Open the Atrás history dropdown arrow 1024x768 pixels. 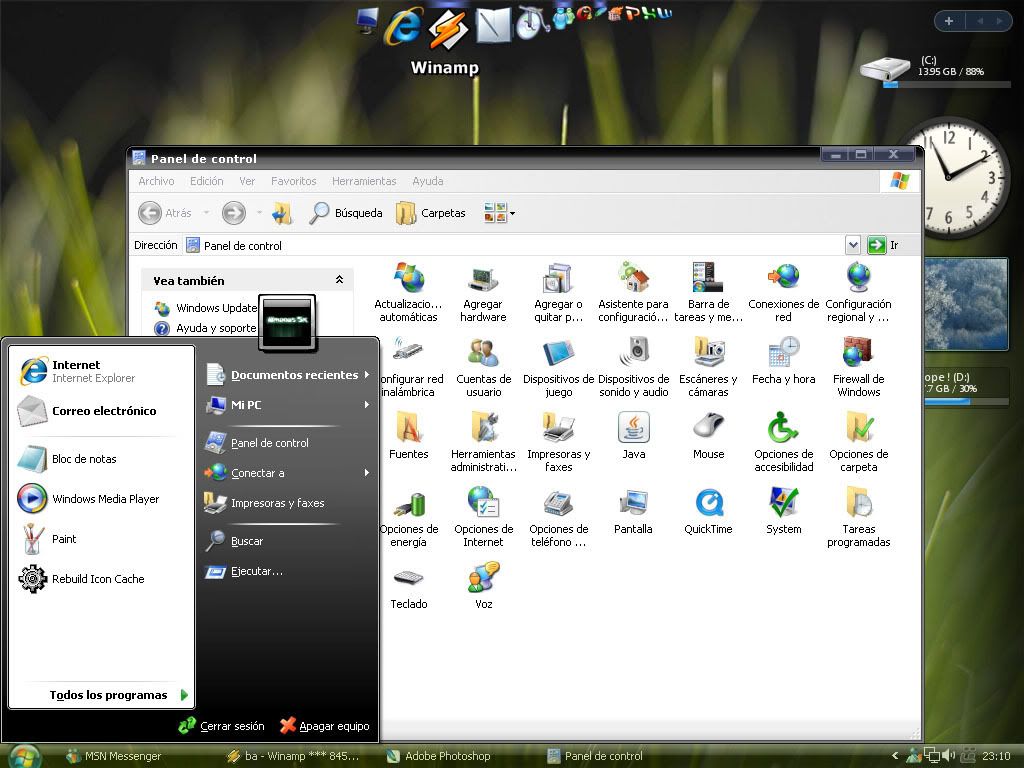[206, 213]
